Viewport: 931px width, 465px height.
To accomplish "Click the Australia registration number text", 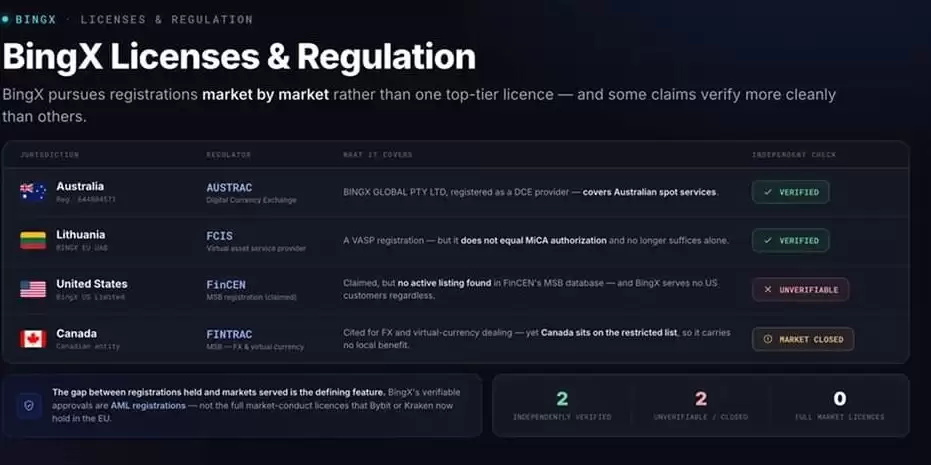I will coord(86,200).
